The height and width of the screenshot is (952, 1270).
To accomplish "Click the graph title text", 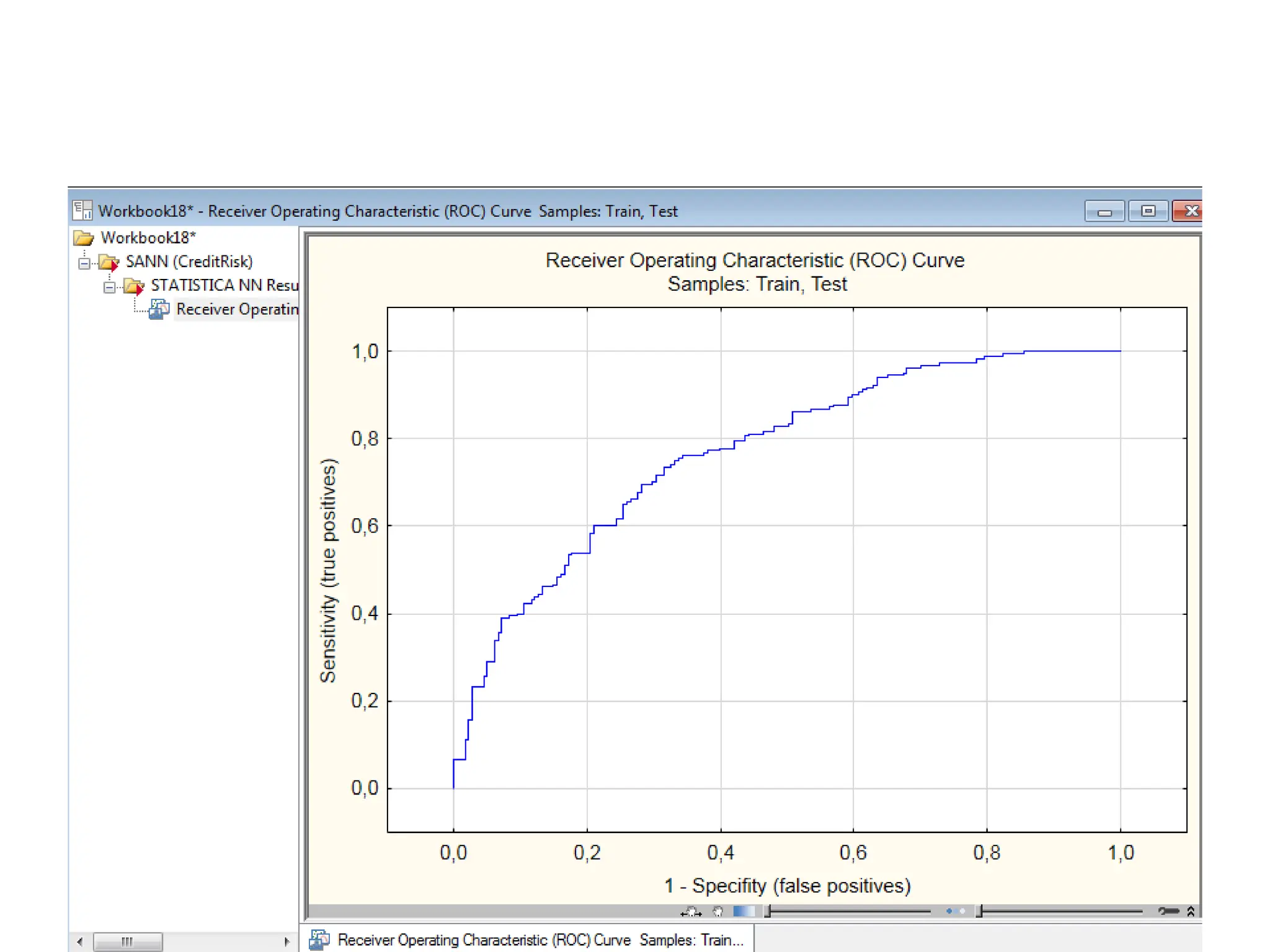I will (755, 260).
